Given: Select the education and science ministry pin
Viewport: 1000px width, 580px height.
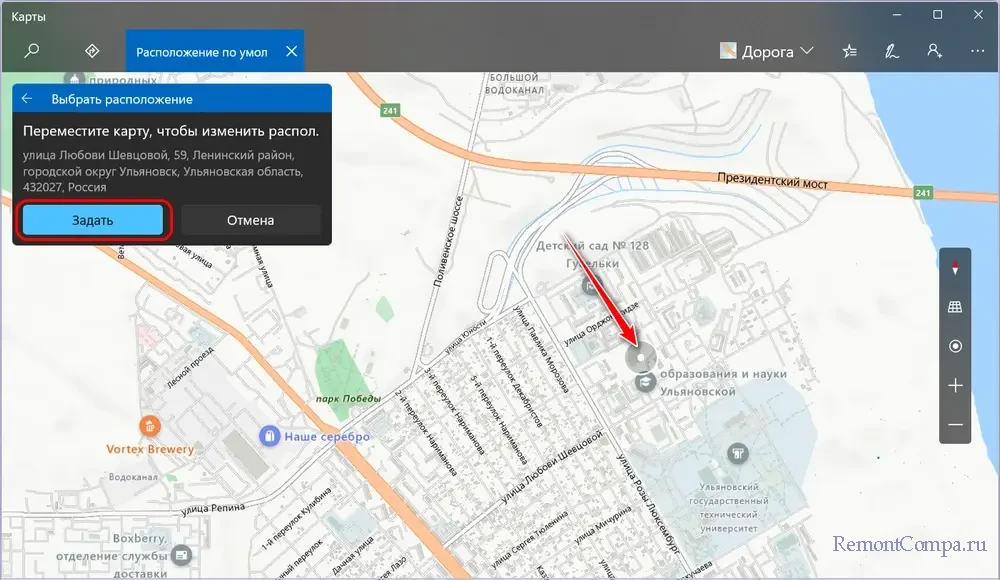Looking at the screenshot, I should [x=645, y=383].
